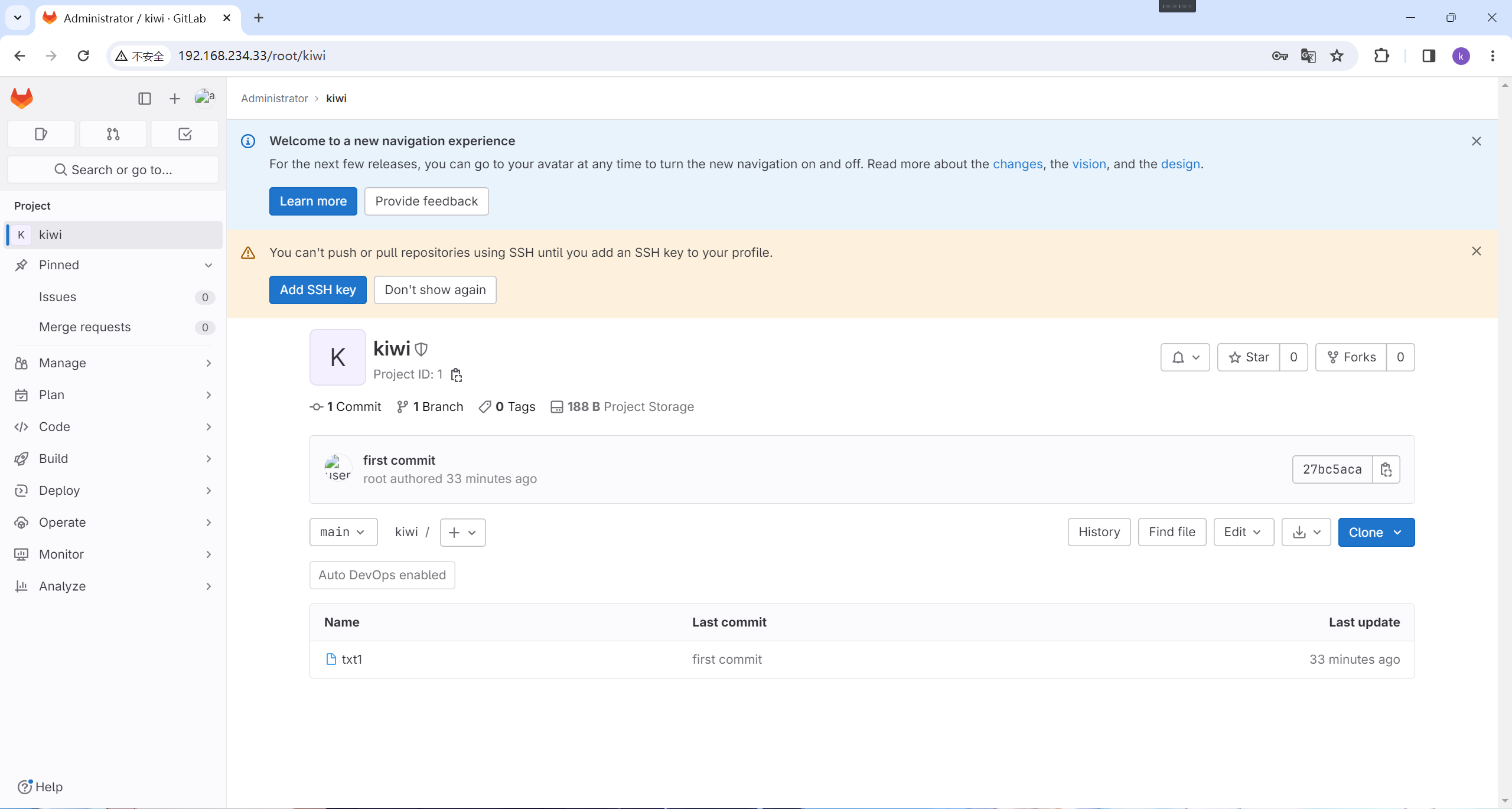The height and width of the screenshot is (809, 1512).
Task: Open the To-Do list icon
Action: pyautogui.click(x=185, y=134)
